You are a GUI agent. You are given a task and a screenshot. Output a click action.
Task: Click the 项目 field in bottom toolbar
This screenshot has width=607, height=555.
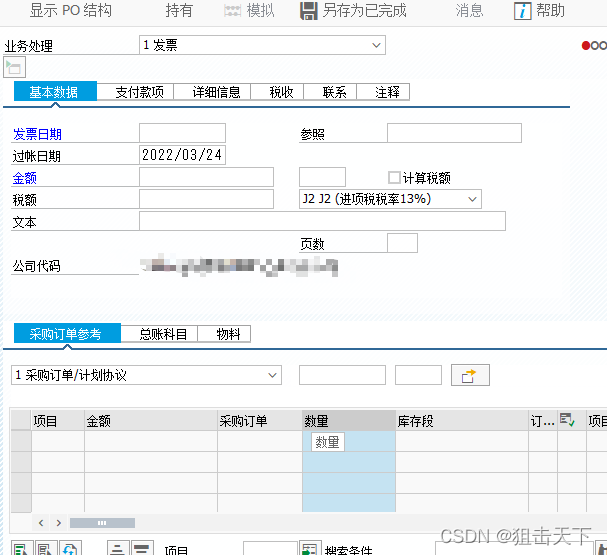(x=270, y=549)
